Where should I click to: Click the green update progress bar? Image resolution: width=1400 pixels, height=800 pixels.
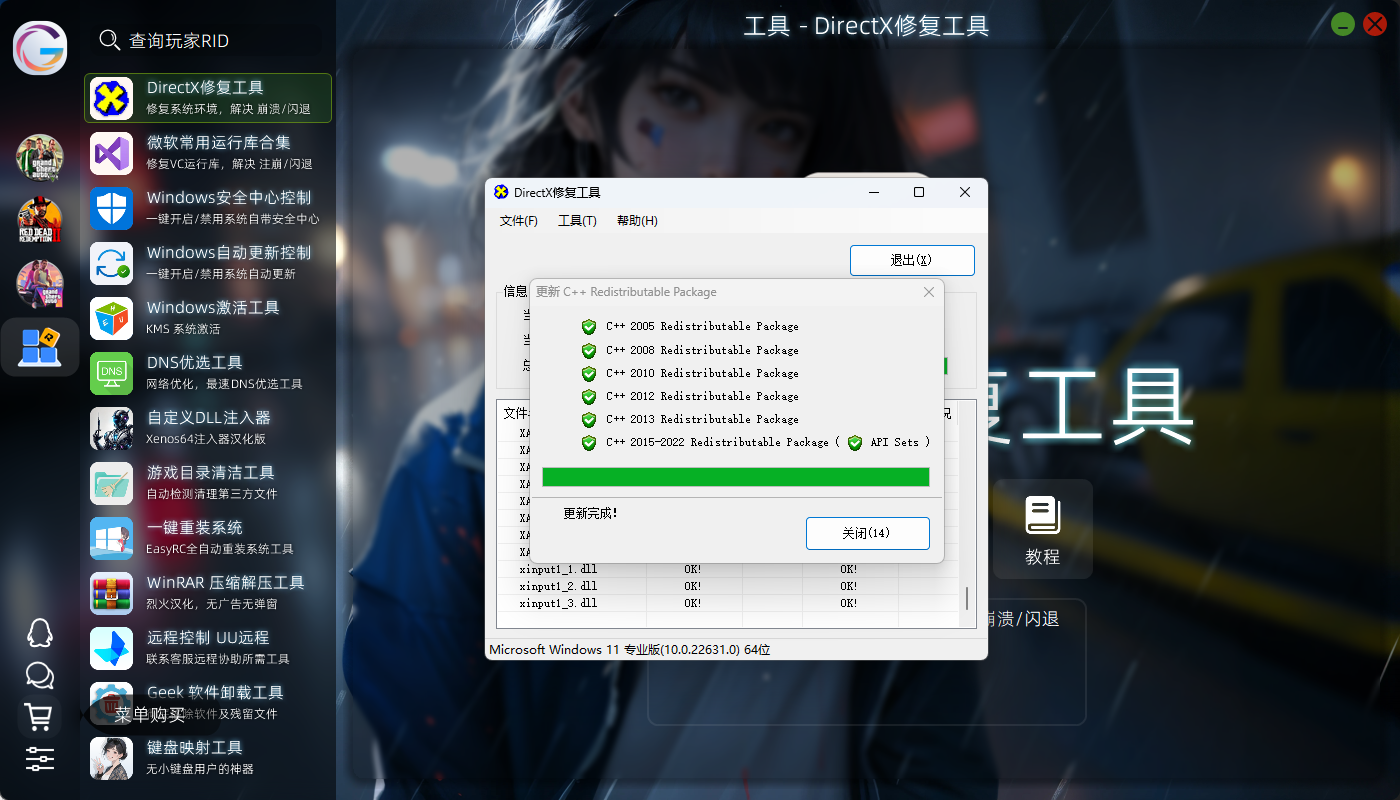(735, 477)
